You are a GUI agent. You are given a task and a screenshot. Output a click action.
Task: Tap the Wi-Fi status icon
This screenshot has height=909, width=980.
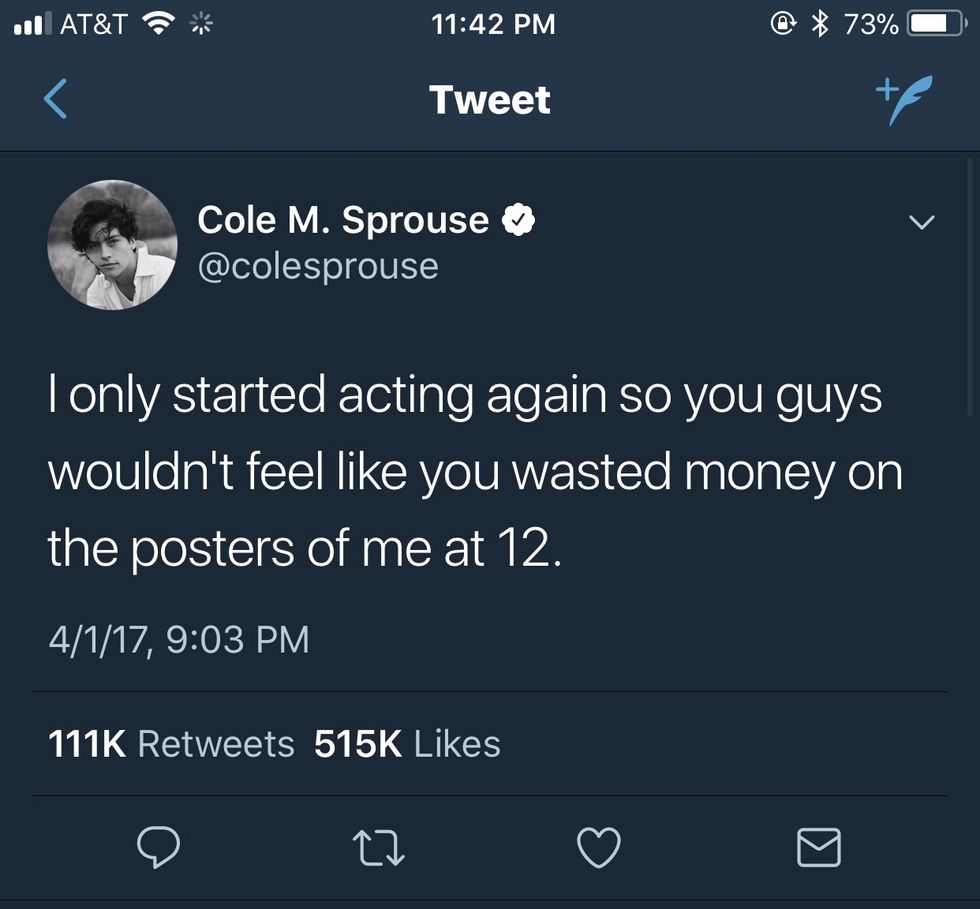[x=157, y=24]
